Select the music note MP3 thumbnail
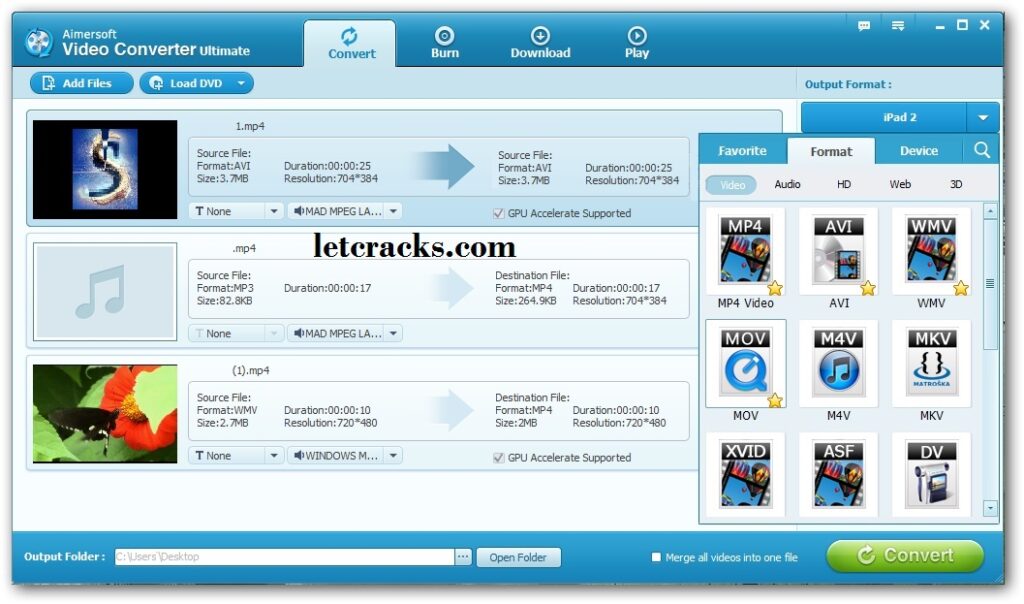The height and width of the screenshot is (604, 1024). pos(104,291)
